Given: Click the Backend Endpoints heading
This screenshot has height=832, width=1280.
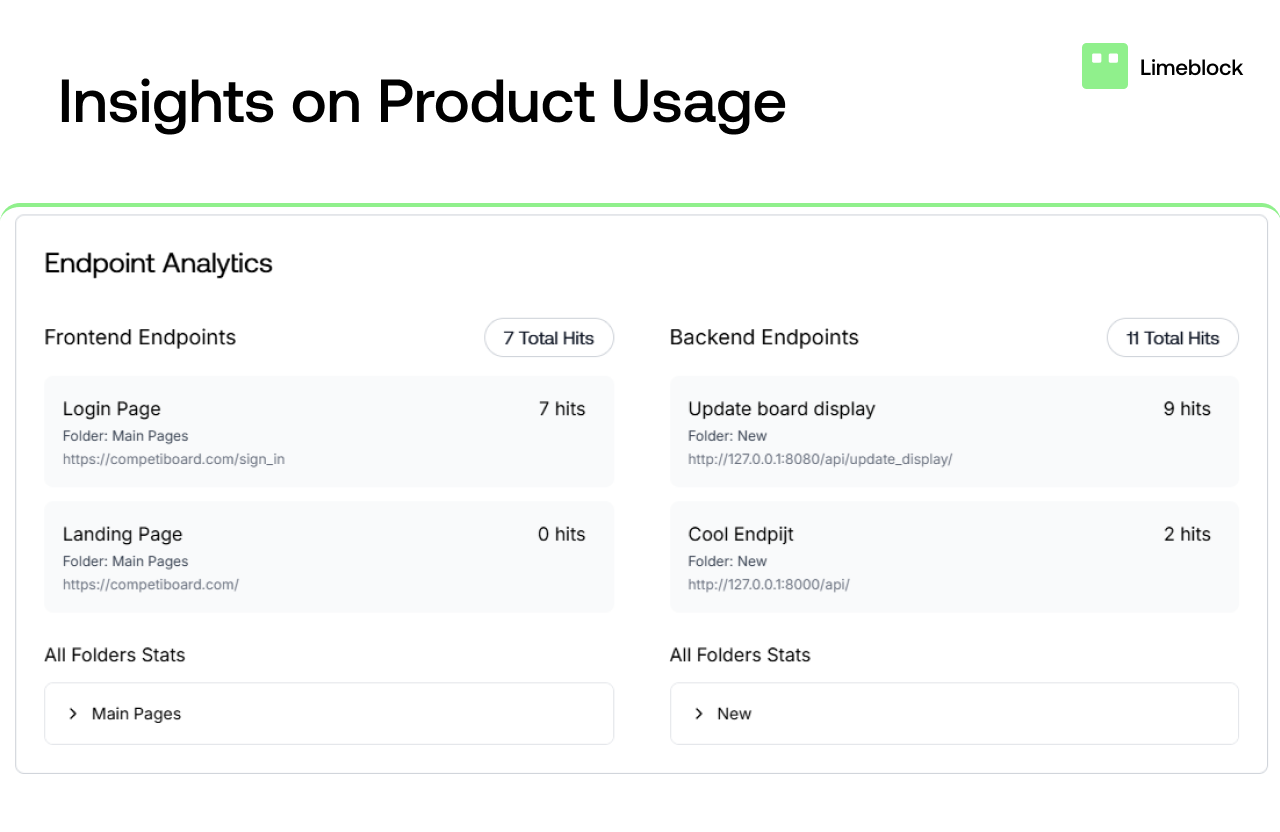Looking at the screenshot, I should pos(764,337).
